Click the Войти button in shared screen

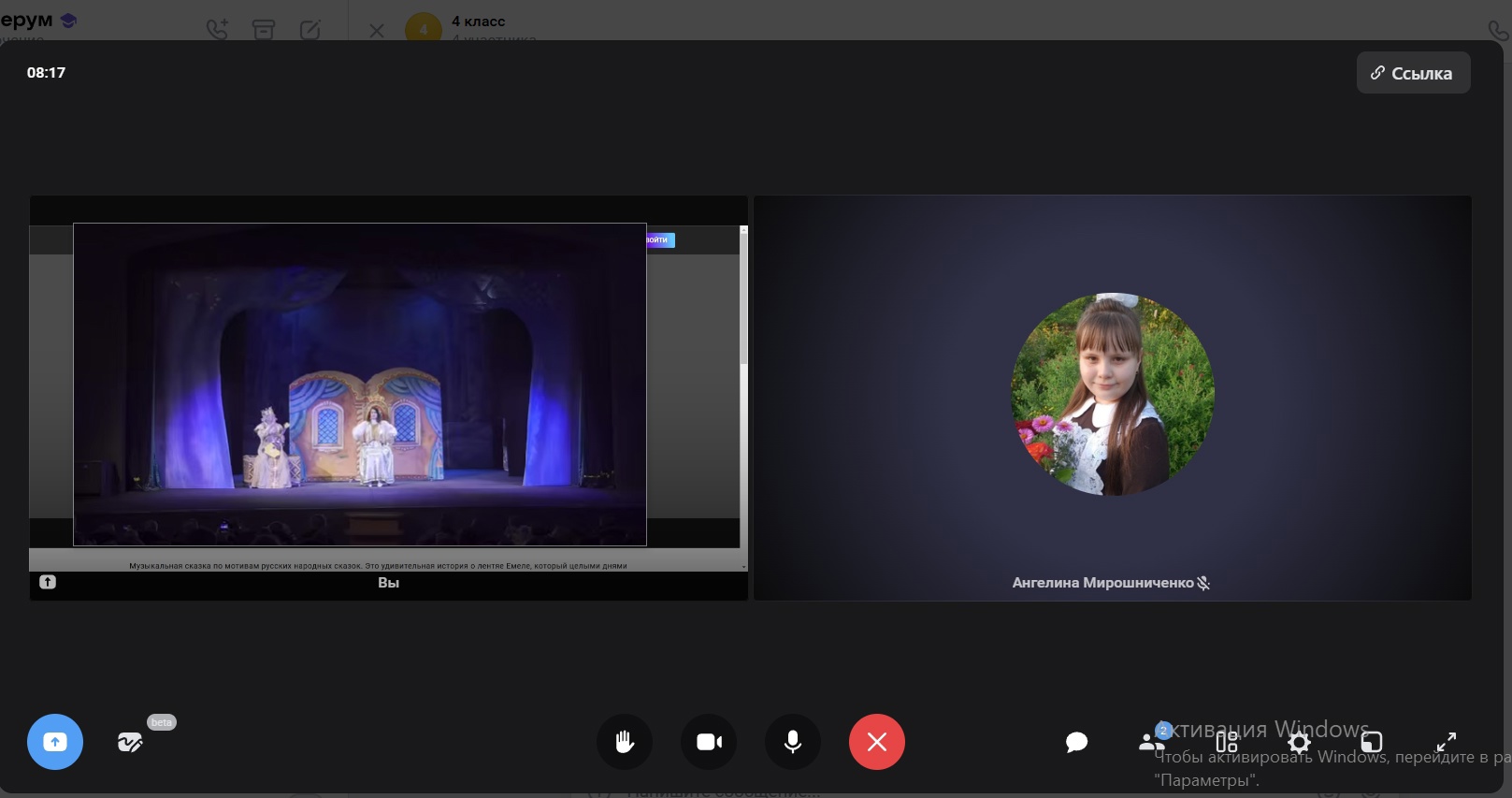(x=658, y=240)
